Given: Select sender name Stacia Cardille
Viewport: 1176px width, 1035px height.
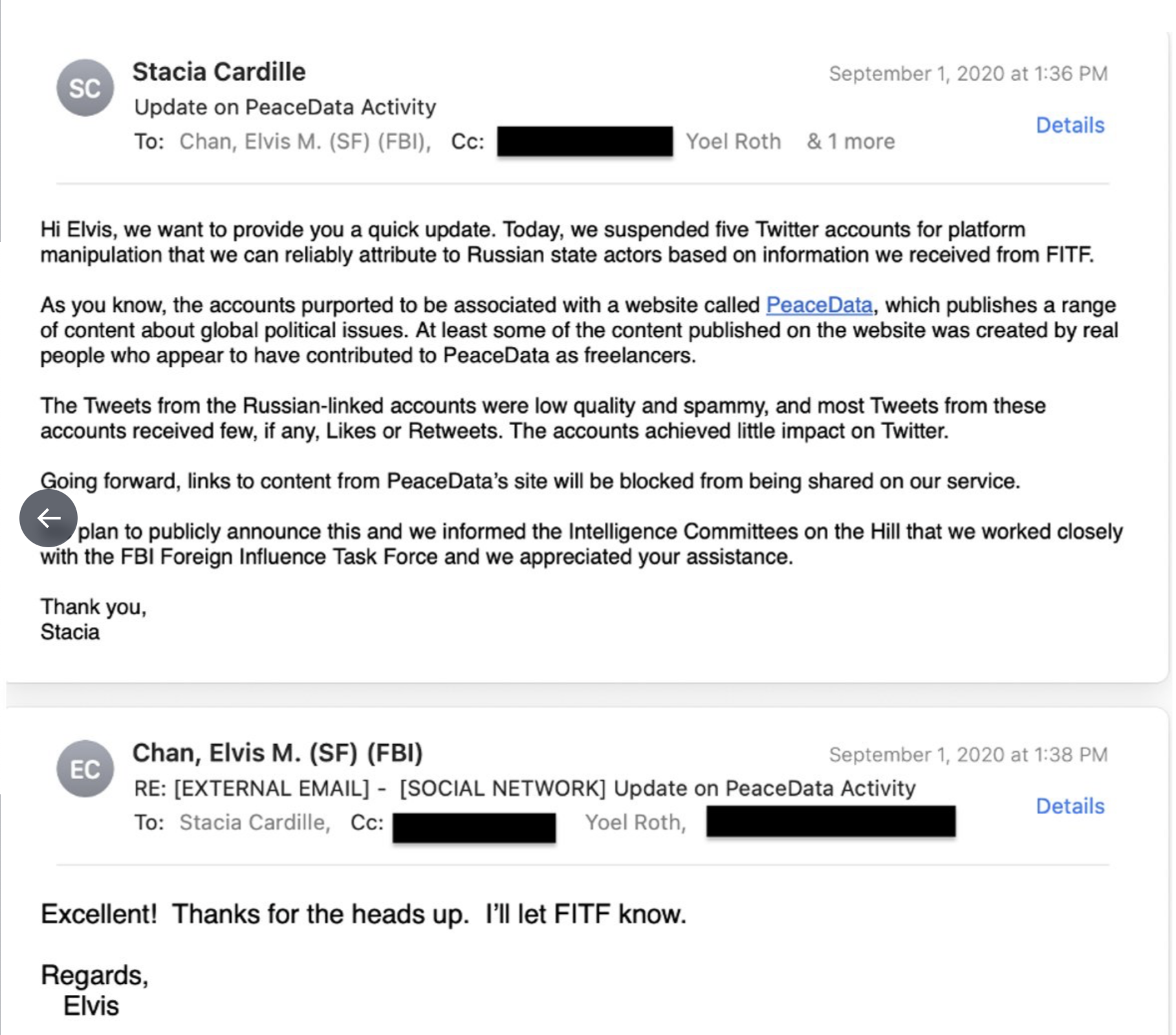Looking at the screenshot, I should tap(219, 72).
